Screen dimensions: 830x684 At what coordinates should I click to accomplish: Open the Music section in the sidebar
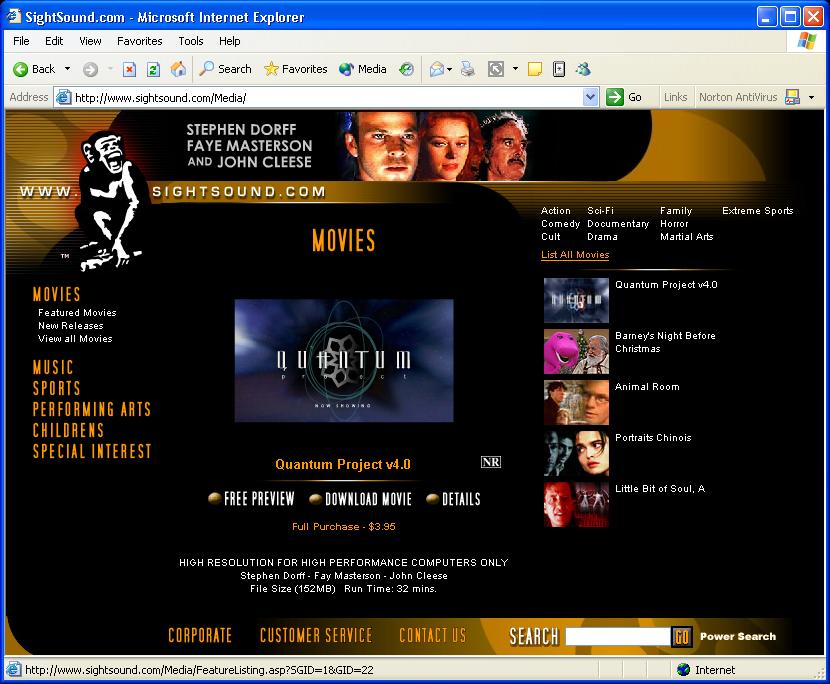(53, 367)
